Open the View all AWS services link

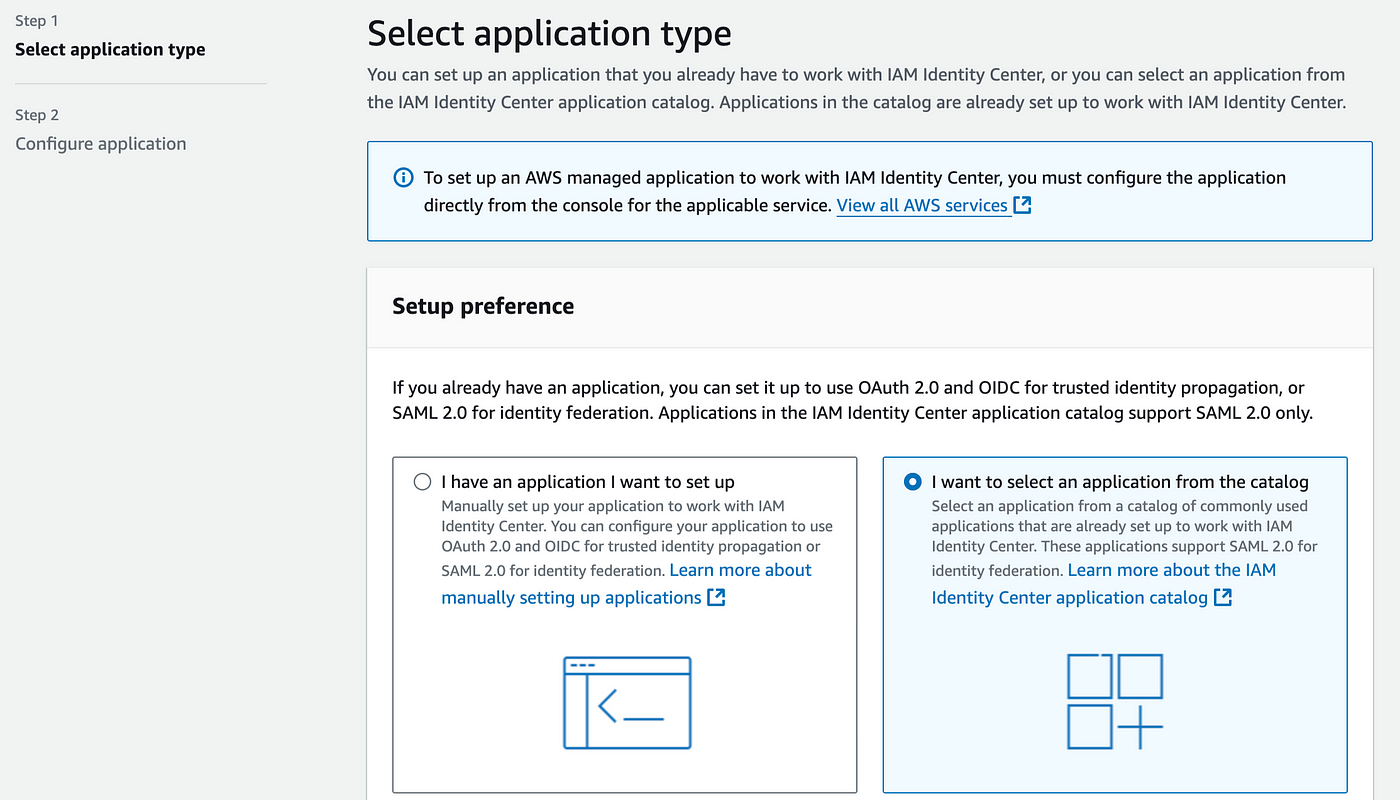[x=922, y=205]
